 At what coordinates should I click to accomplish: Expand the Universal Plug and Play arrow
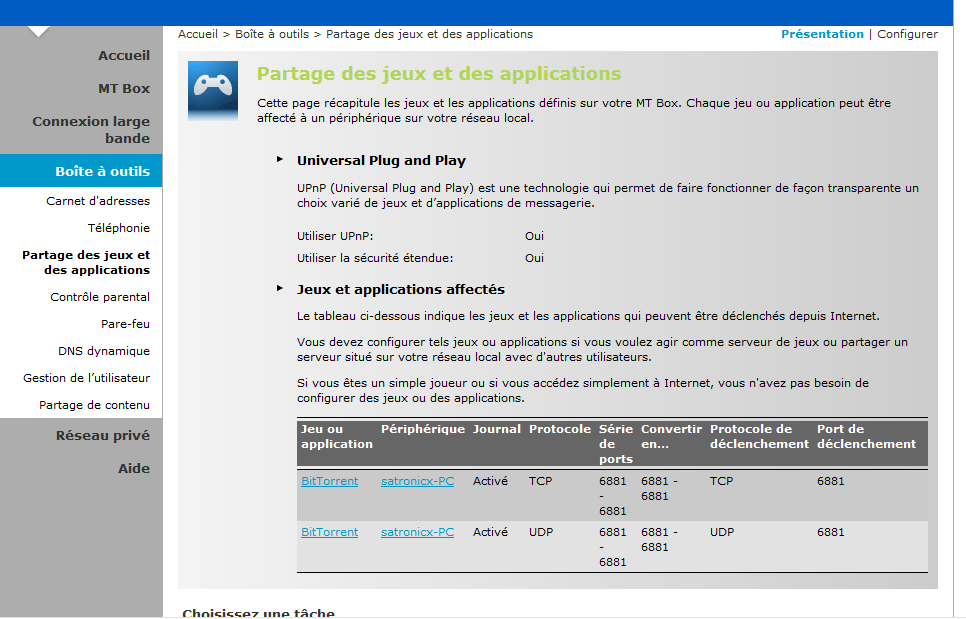pyautogui.click(x=280, y=160)
